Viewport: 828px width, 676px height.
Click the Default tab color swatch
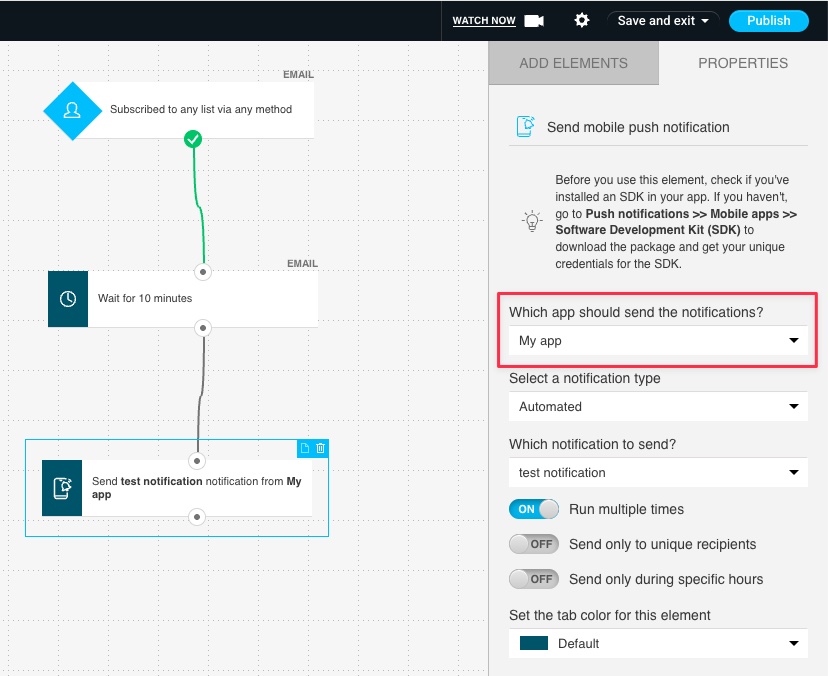[x=534, y=643]
